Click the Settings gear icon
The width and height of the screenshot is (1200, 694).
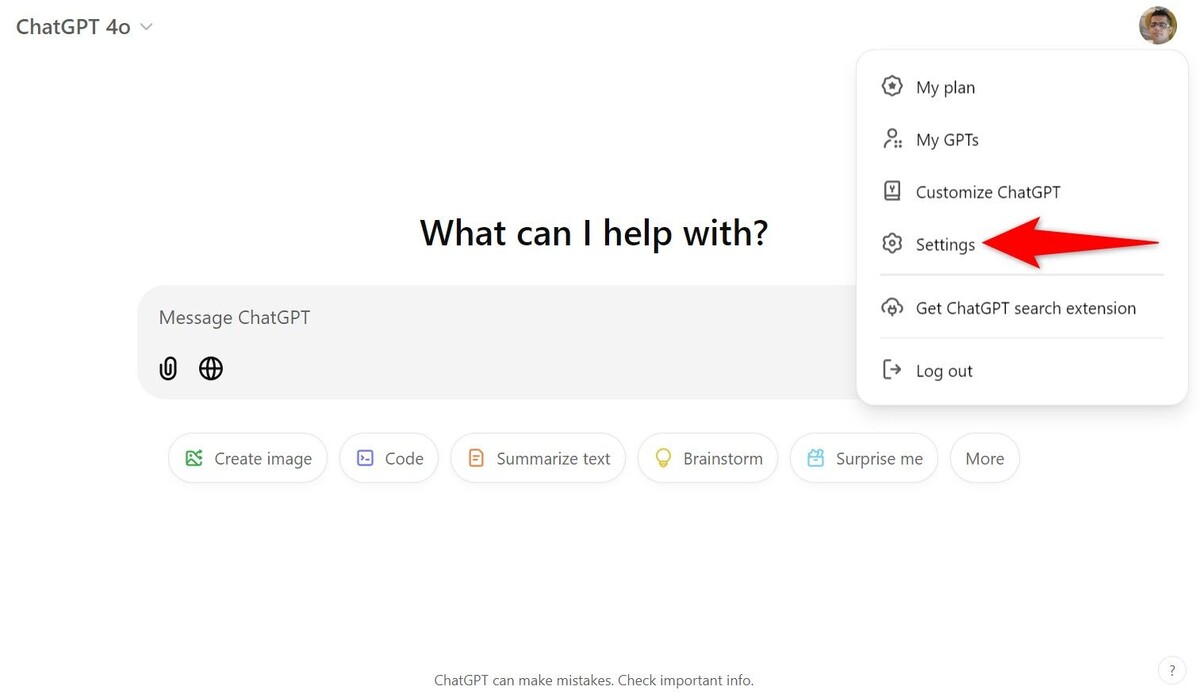click(892, 244)
